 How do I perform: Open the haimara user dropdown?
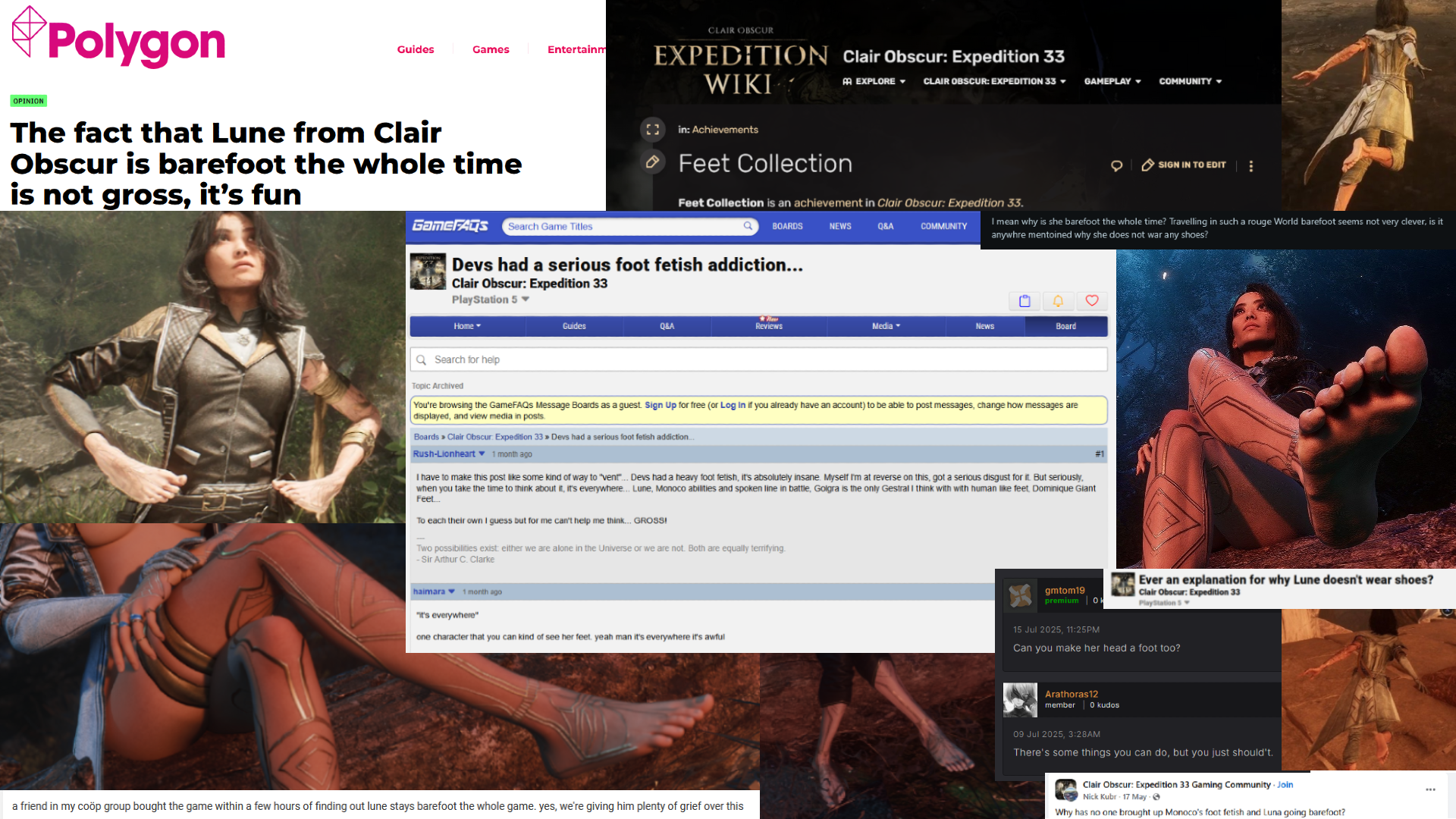434,591
